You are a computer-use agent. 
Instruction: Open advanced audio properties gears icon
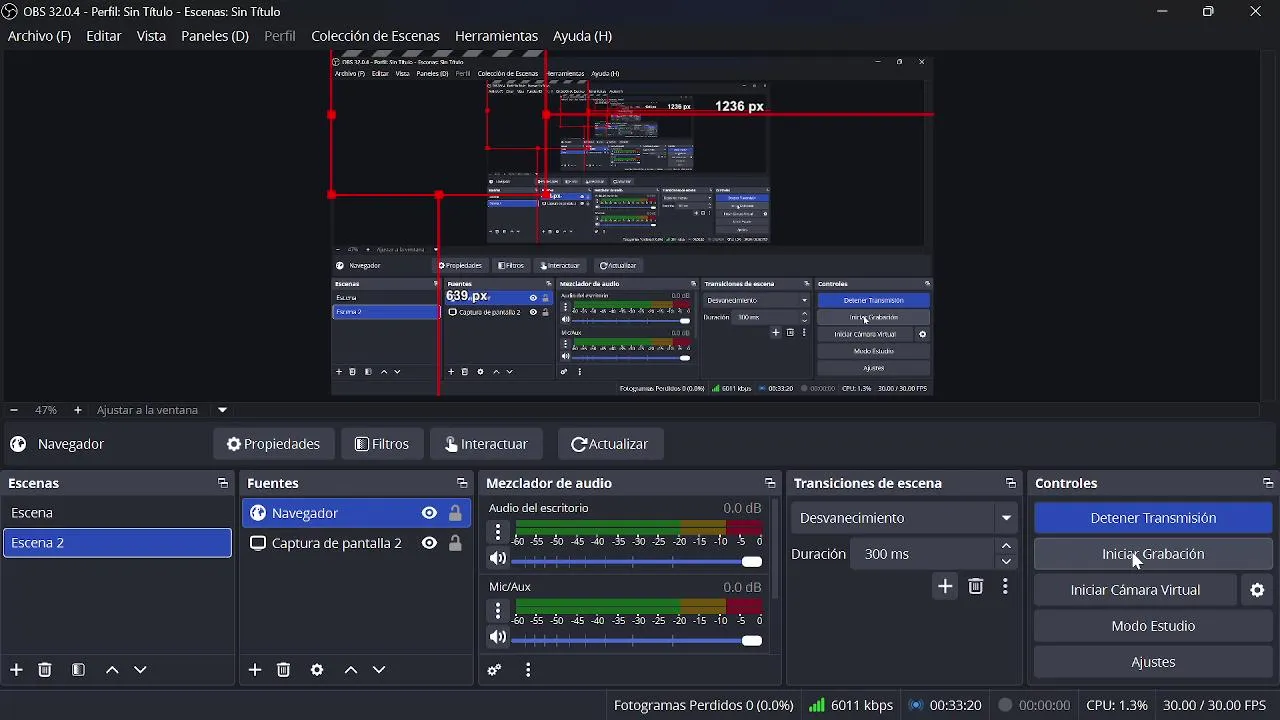[494, 670]
